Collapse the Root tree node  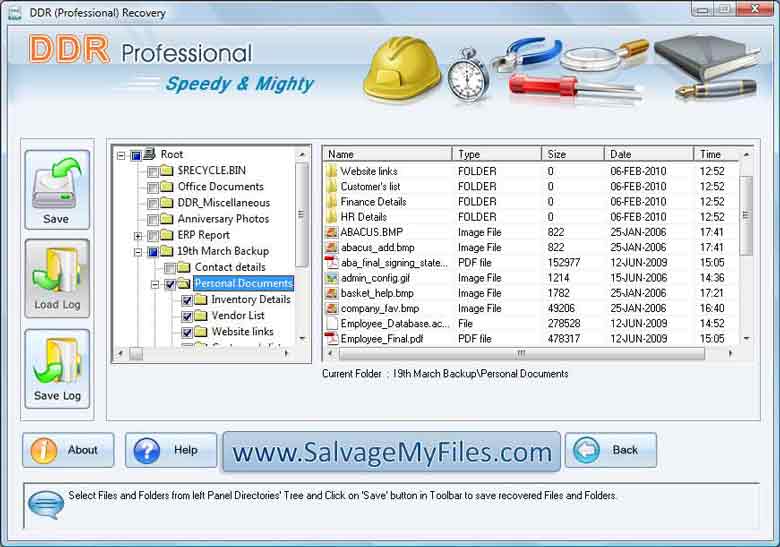point(121,156)
